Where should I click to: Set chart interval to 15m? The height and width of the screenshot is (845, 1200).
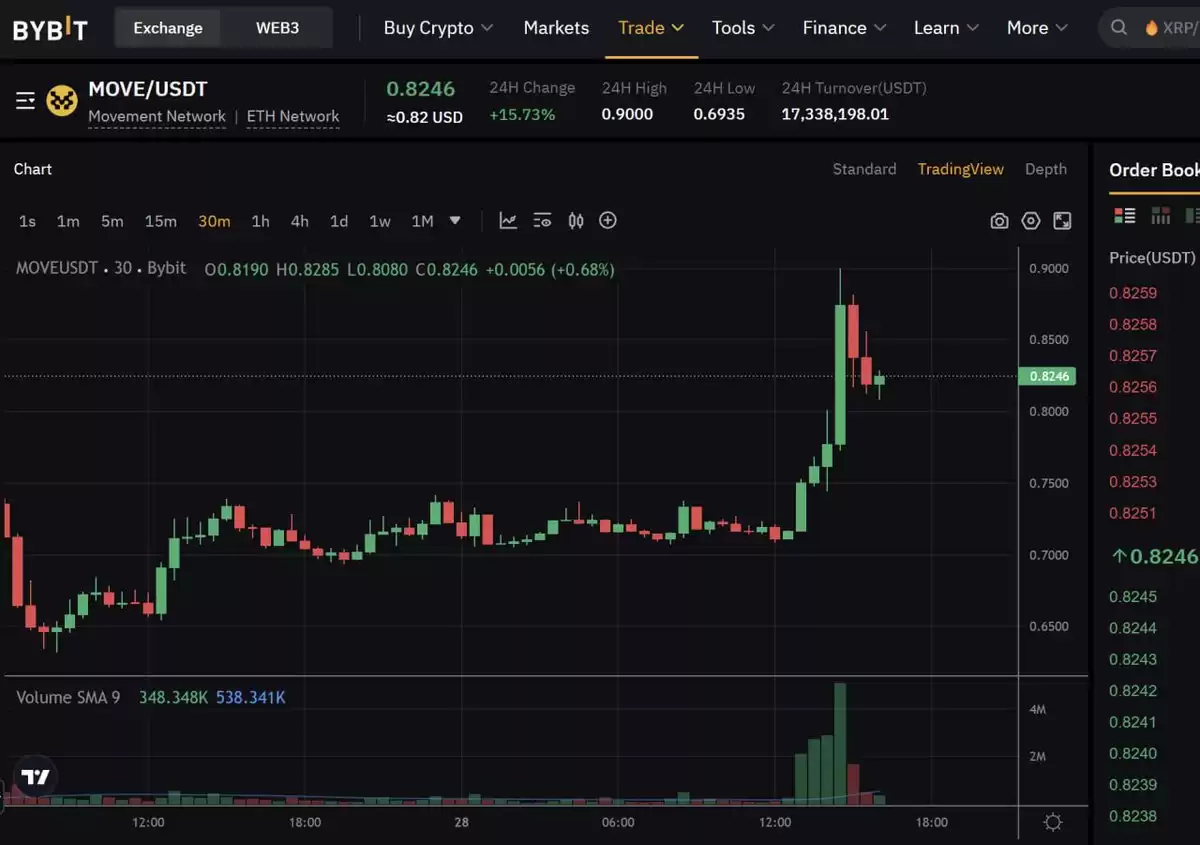(160, 221)
